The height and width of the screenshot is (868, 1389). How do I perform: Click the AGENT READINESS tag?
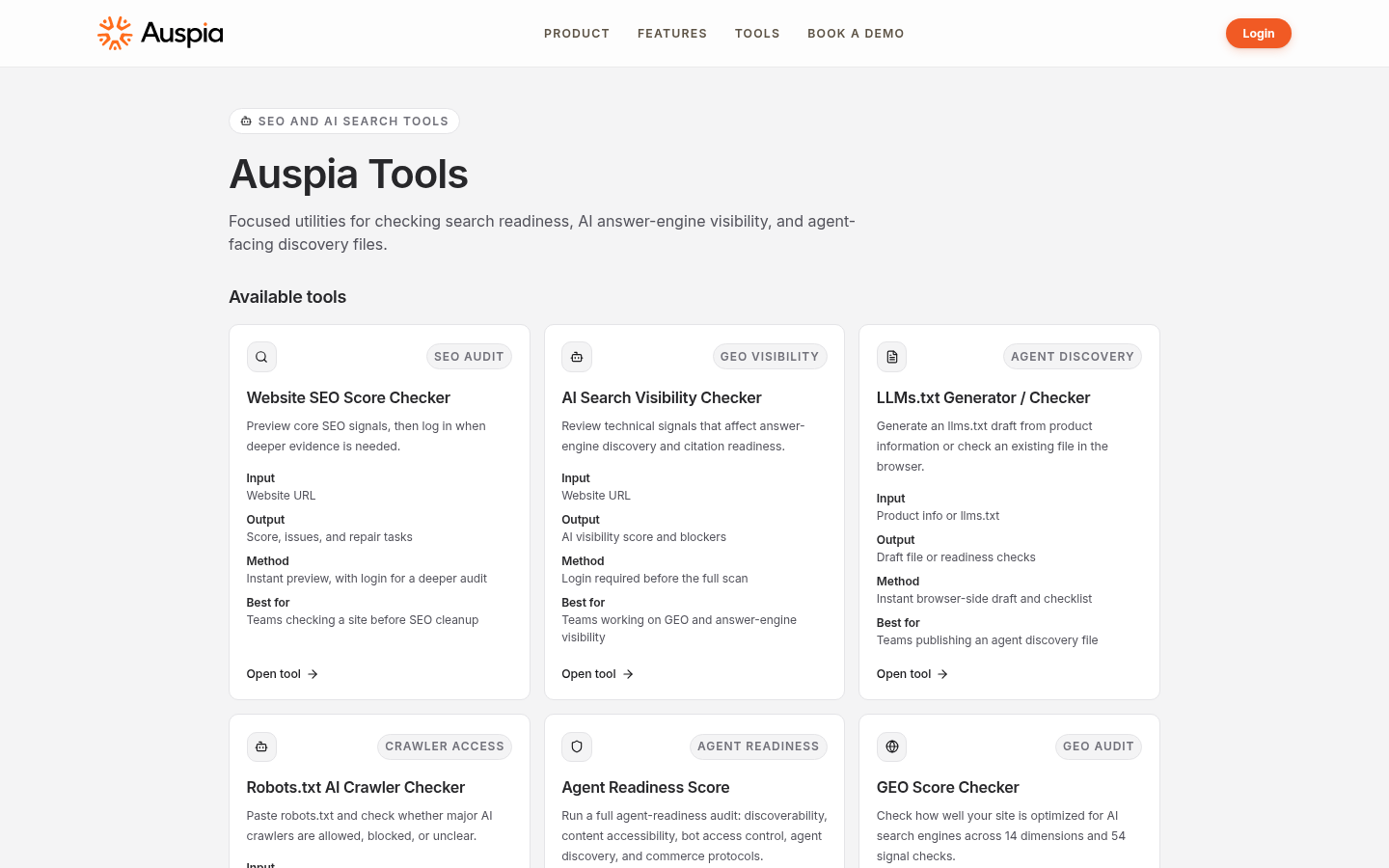tap(758, 746)
